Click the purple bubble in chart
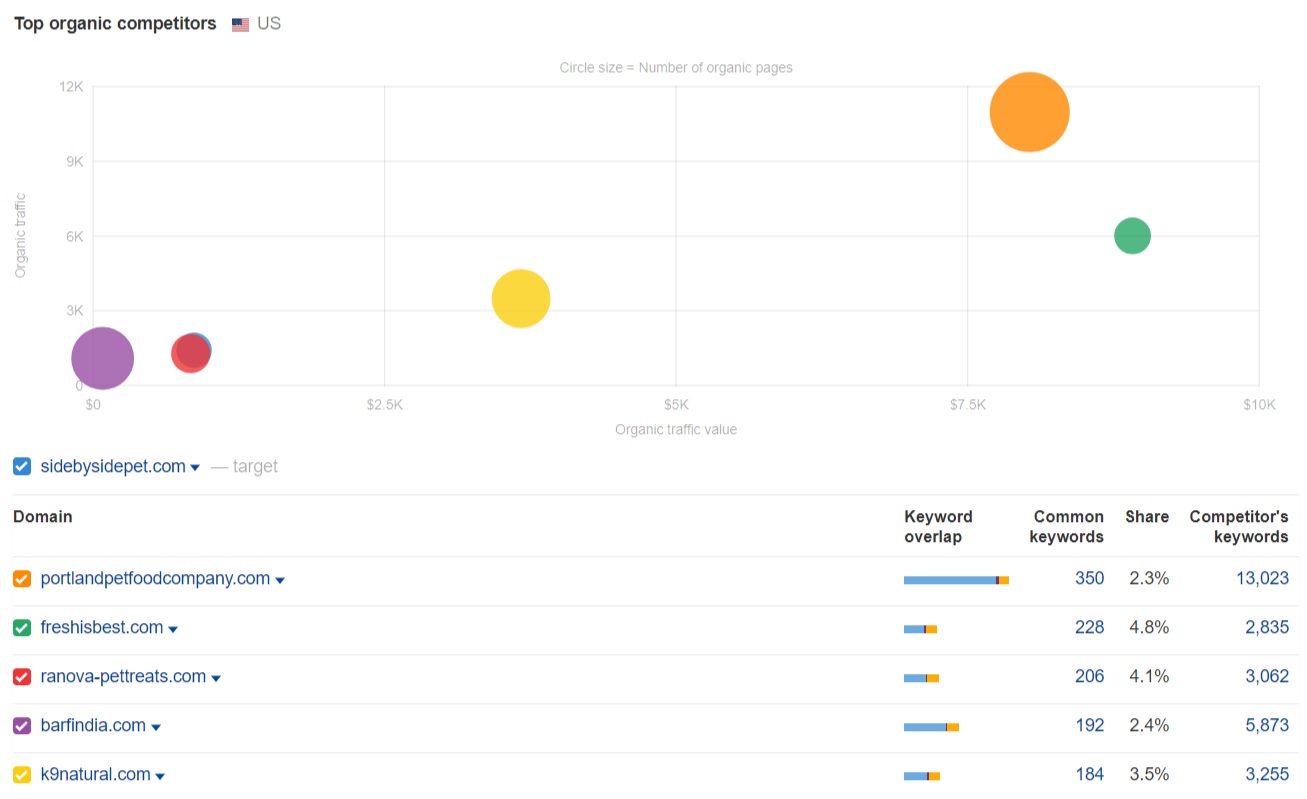This screenshot has height=799, width=1307. 101,358
